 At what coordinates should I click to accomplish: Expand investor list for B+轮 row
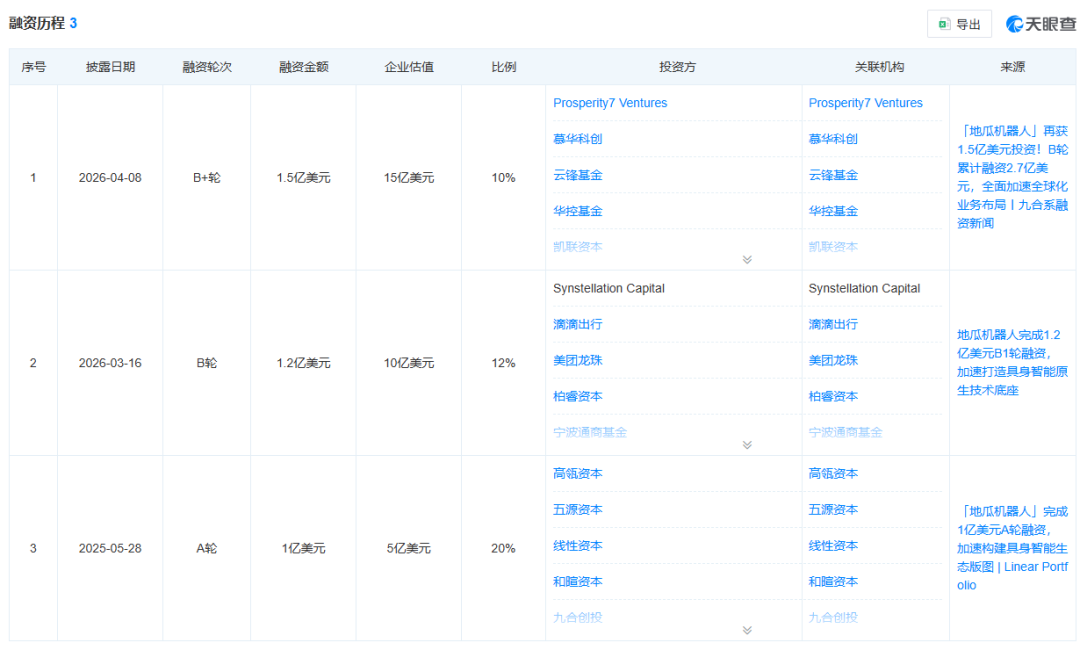(x=746, y=260)
